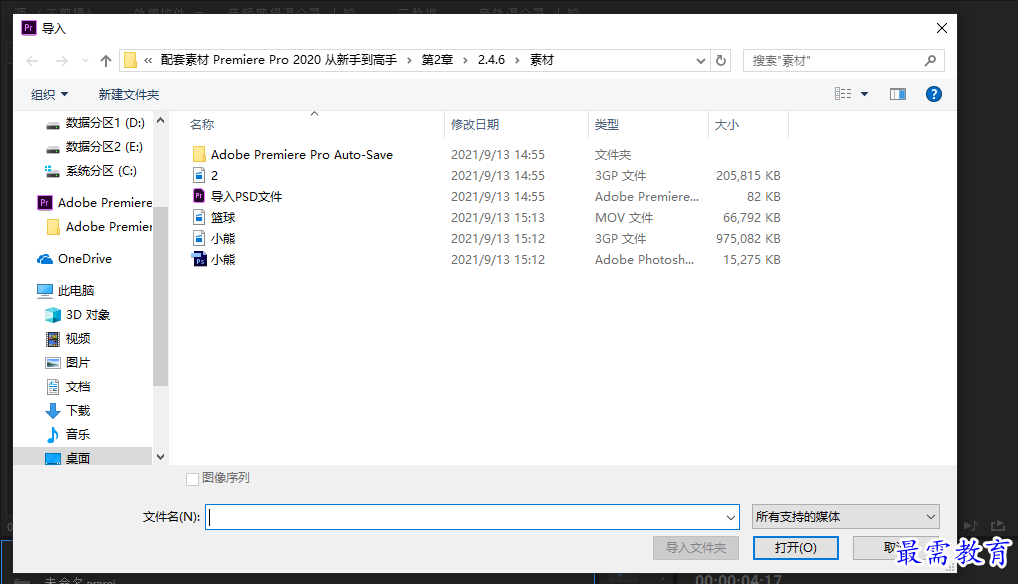Open 音乐 folder in sidebar
Image resolution: width=1018 pixels, height=584 pixels.
[x=68, y=434]
